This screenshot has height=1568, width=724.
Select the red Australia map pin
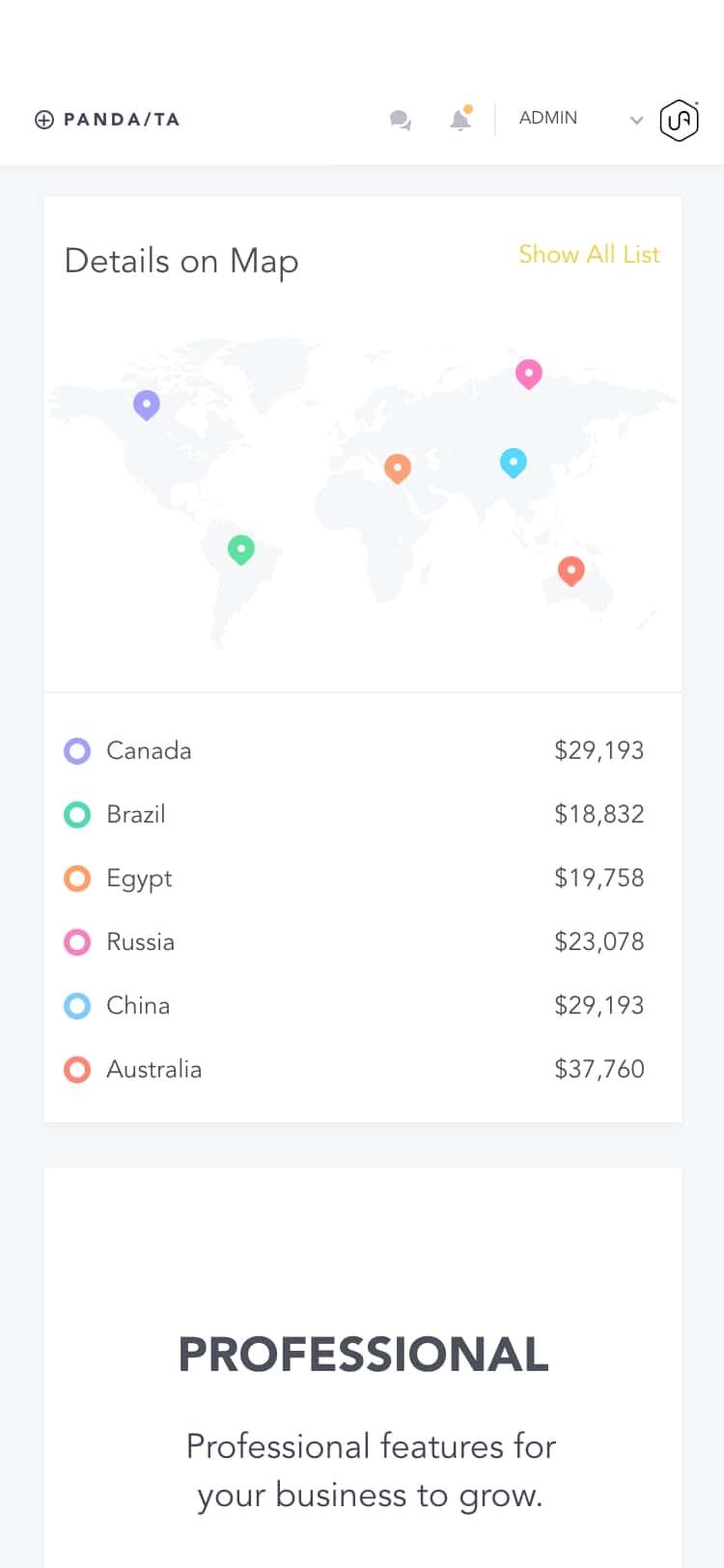(571, 571)
